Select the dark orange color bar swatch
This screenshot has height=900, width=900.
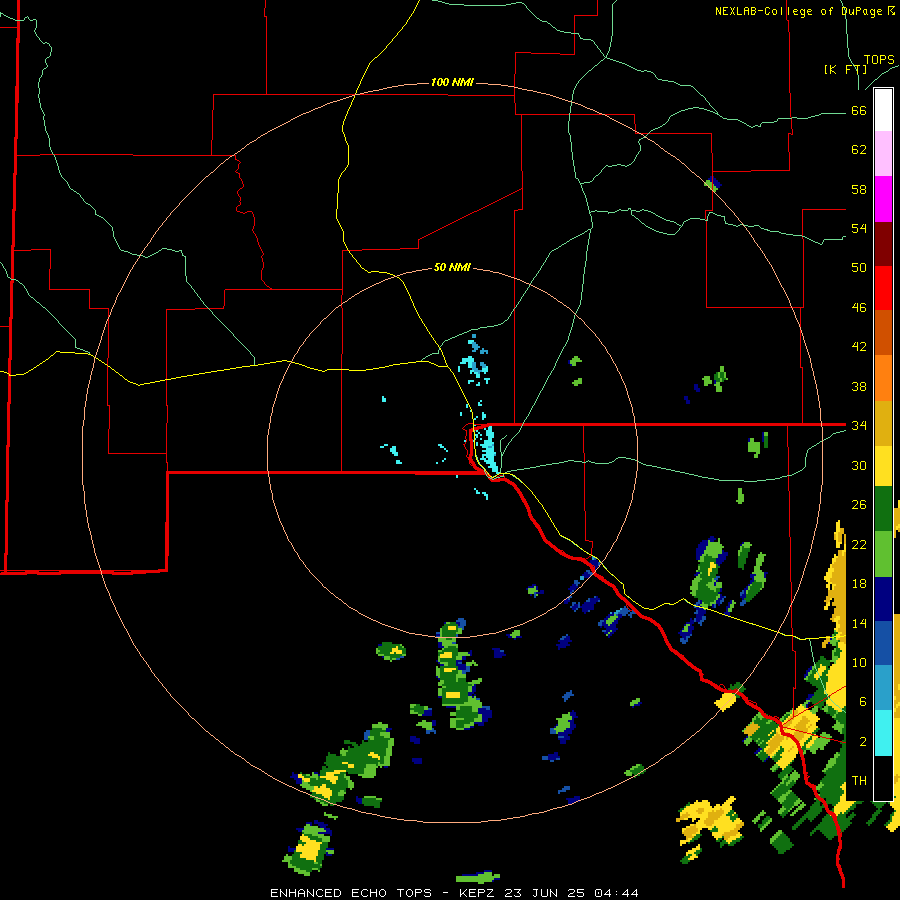pyautogui.click(x=883, y=333)
